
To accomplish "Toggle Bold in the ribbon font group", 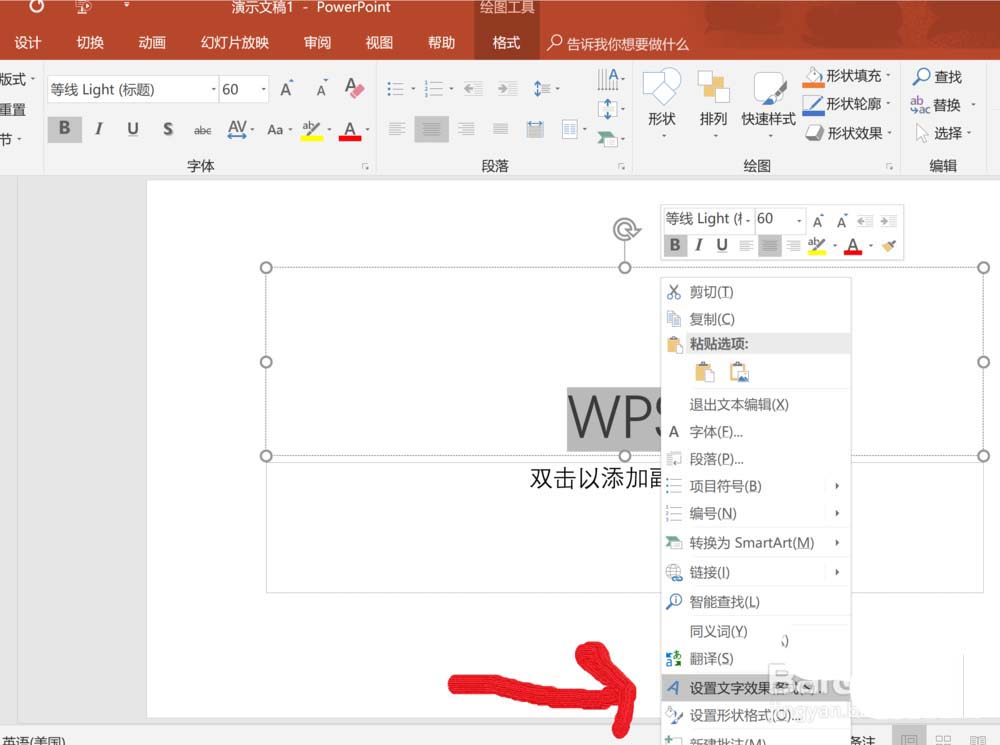I will point(64,129).
